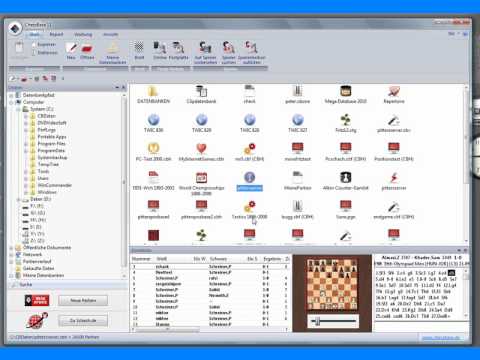This screenshot has height=360, width=480.
Task: Expand the Netzwerk tree node
Action: click(11, 255)
